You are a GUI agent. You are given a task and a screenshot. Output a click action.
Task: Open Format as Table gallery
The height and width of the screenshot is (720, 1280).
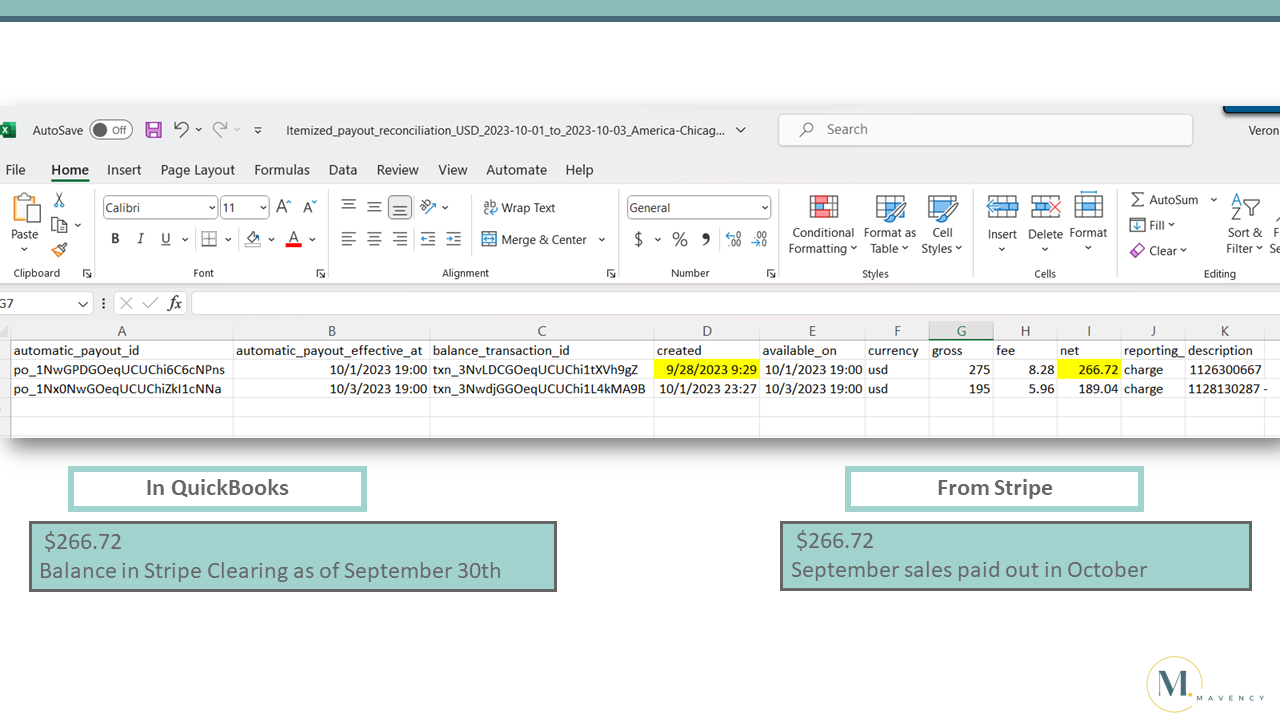(x=890, y=225)
